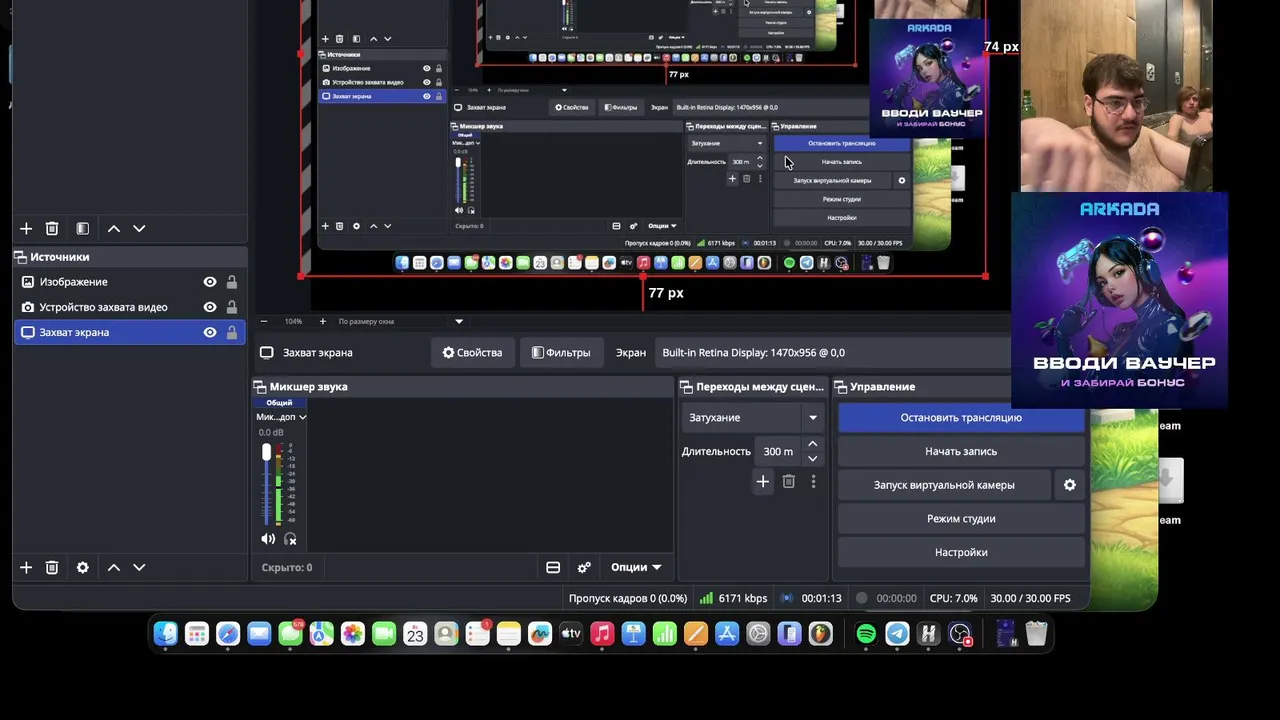This screenshot has width=1280, height=720.
Task: Delete the selected scene via trash icon
Action: (52, 228)
